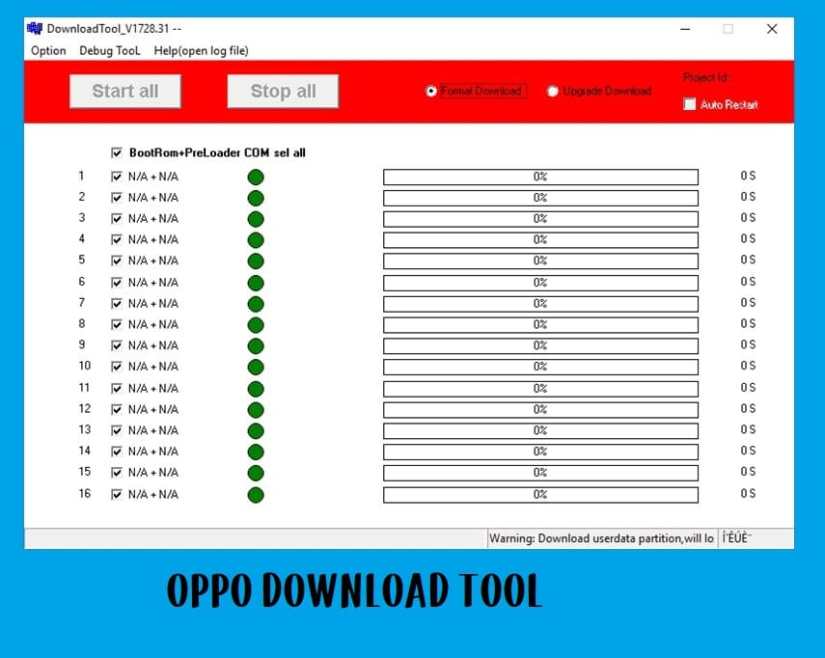Open the Debug Tool menu
825x658 pixels.
click(109, 51)
